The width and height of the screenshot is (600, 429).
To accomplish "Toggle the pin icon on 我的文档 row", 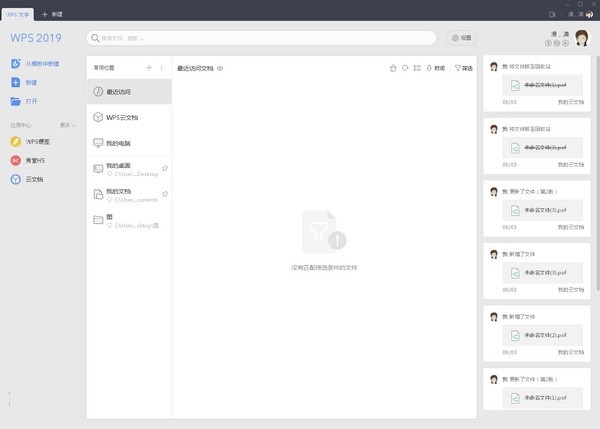I will pos(165,194).
